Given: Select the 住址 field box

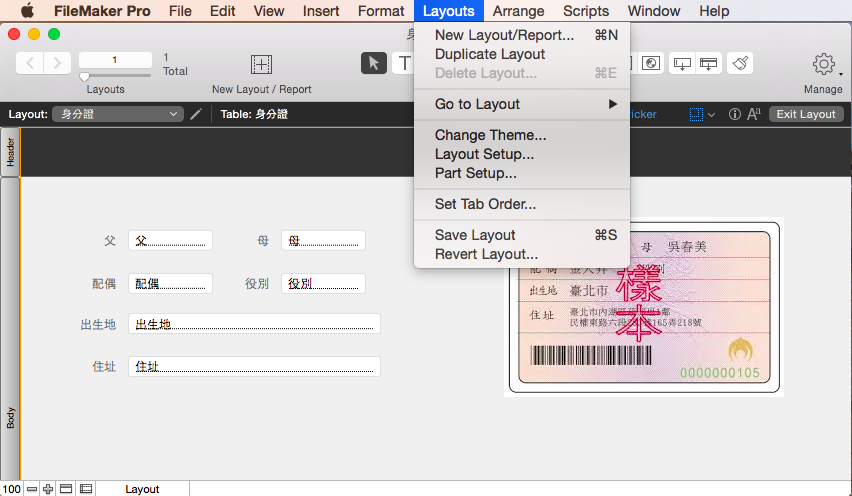Looking at the screenshot, I should [x=254, y=366].
